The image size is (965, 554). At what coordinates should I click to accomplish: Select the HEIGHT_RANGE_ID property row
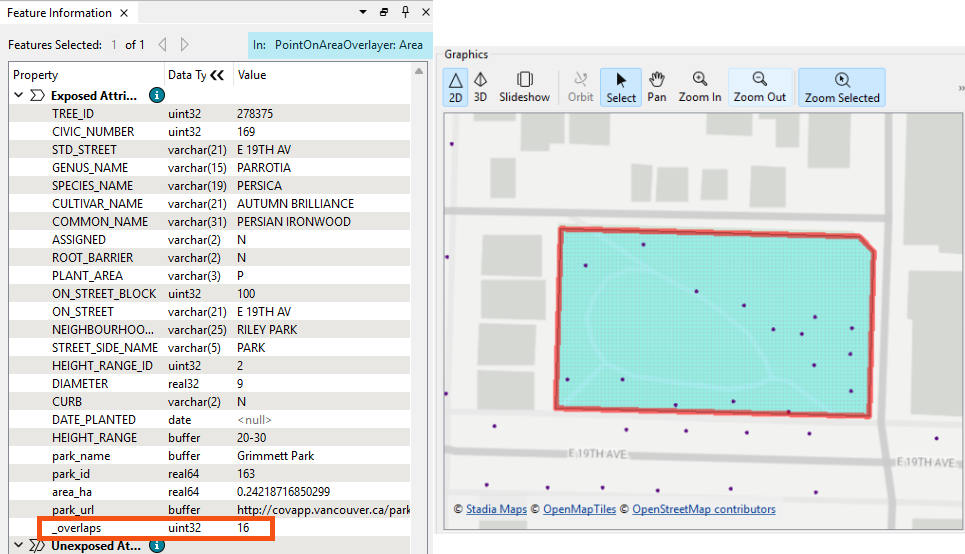coord(209,366)
